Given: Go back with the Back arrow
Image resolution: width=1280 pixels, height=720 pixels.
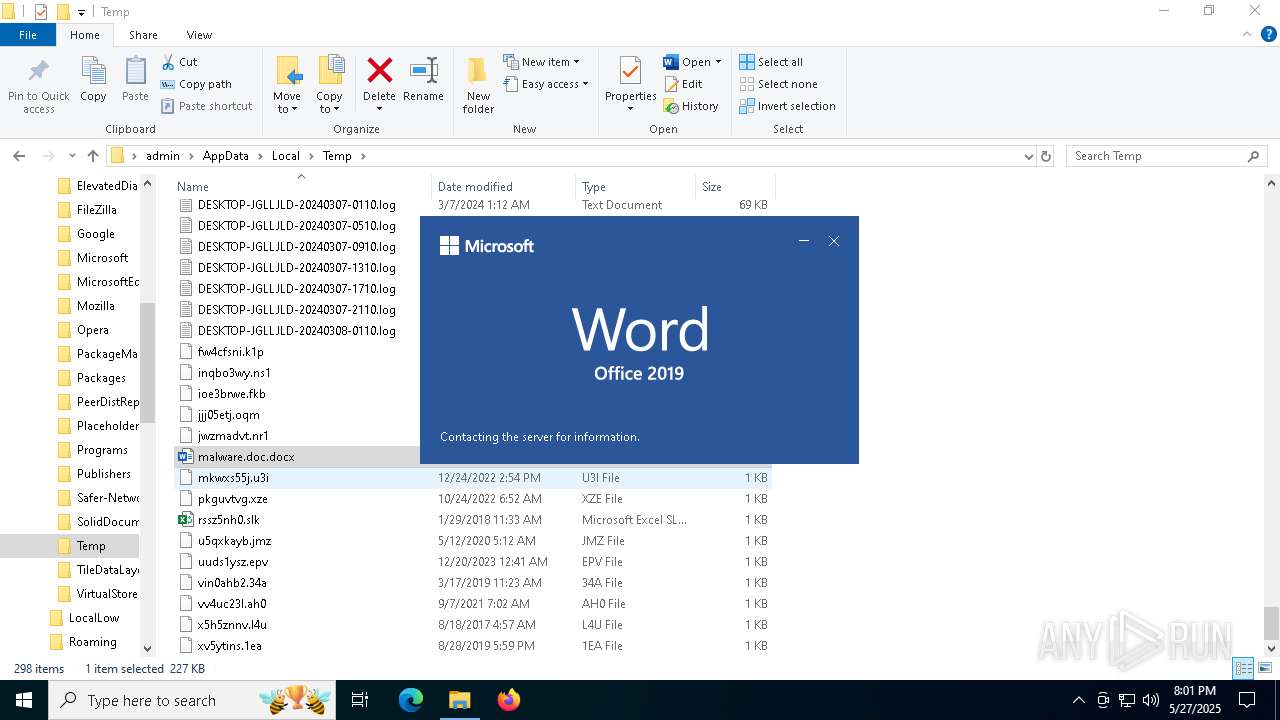Looking at the screenshot, I should click(x=19, y=156).
